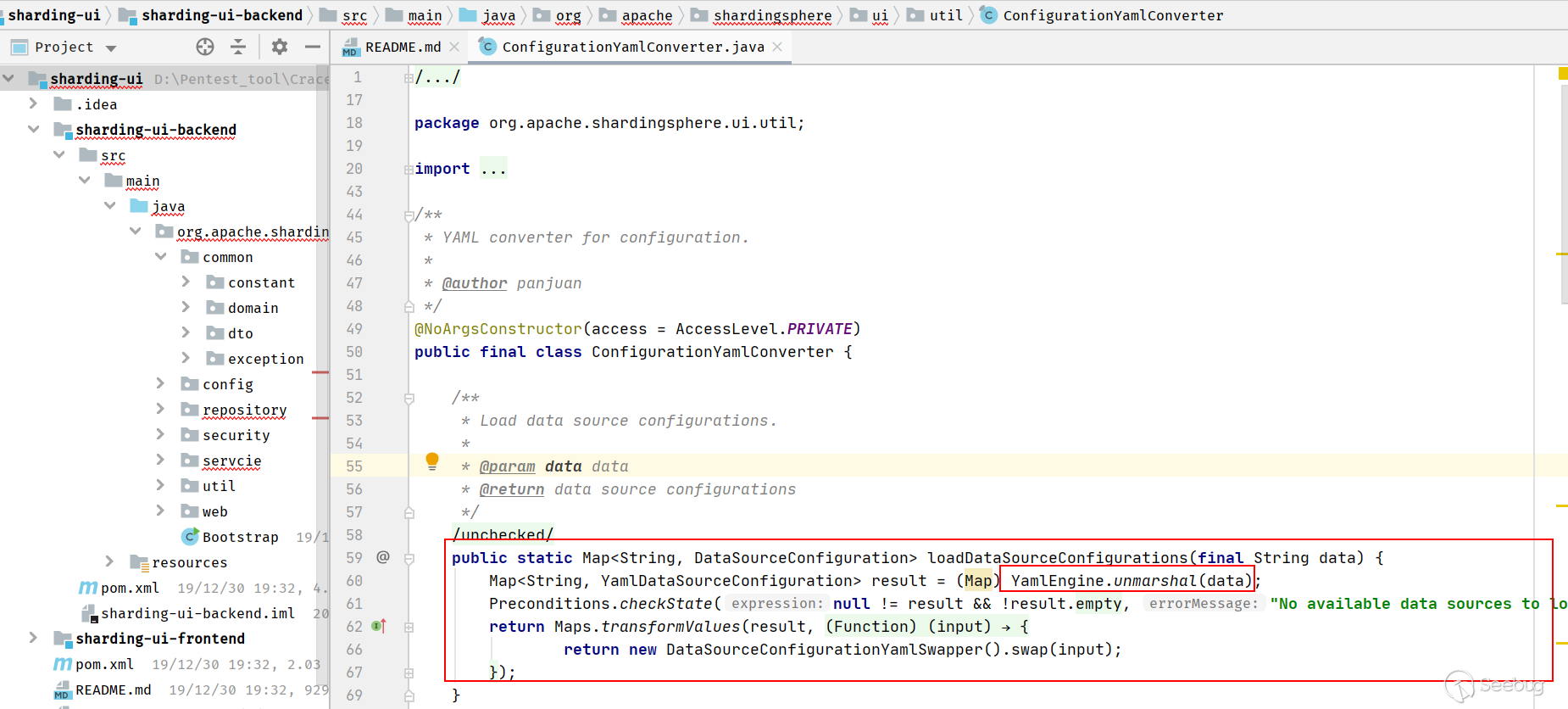
Task: Click the yellow lightbulb intention icon
Action: click(x=432, y=461)
